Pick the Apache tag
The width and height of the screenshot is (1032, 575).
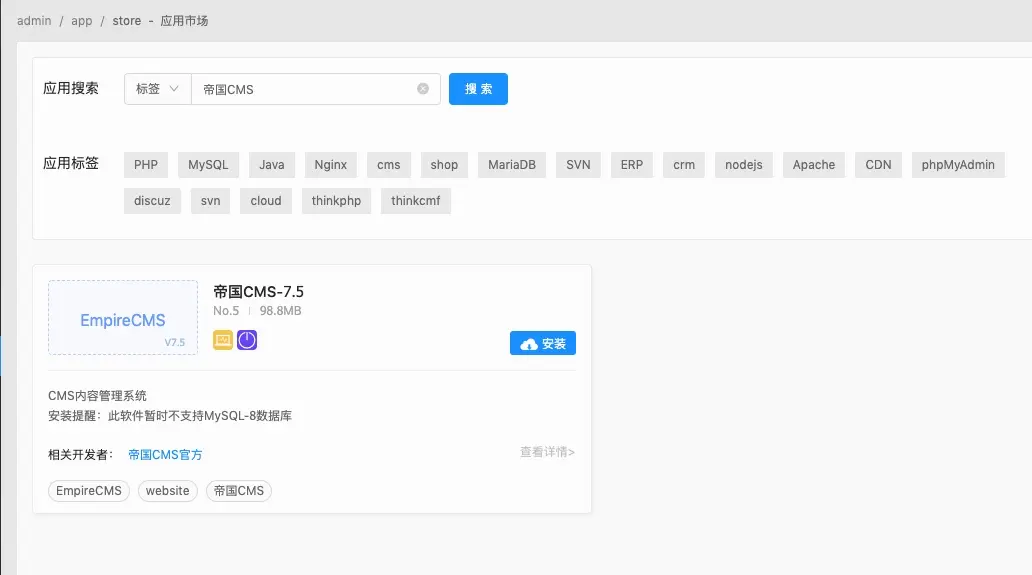pyautogui.click(x=813, y=164)
